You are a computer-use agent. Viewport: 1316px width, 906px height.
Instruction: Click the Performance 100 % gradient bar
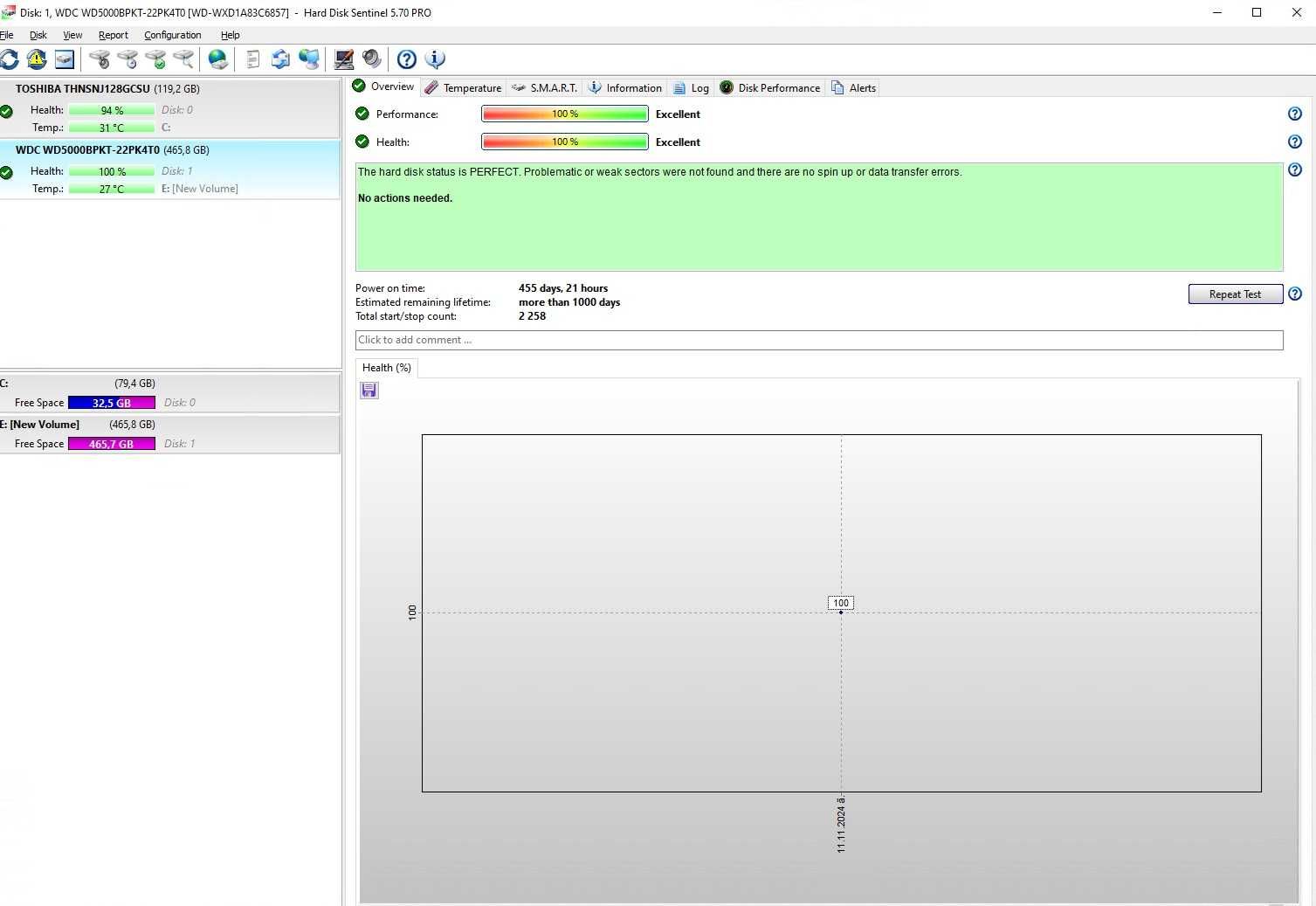coord(565,114)
